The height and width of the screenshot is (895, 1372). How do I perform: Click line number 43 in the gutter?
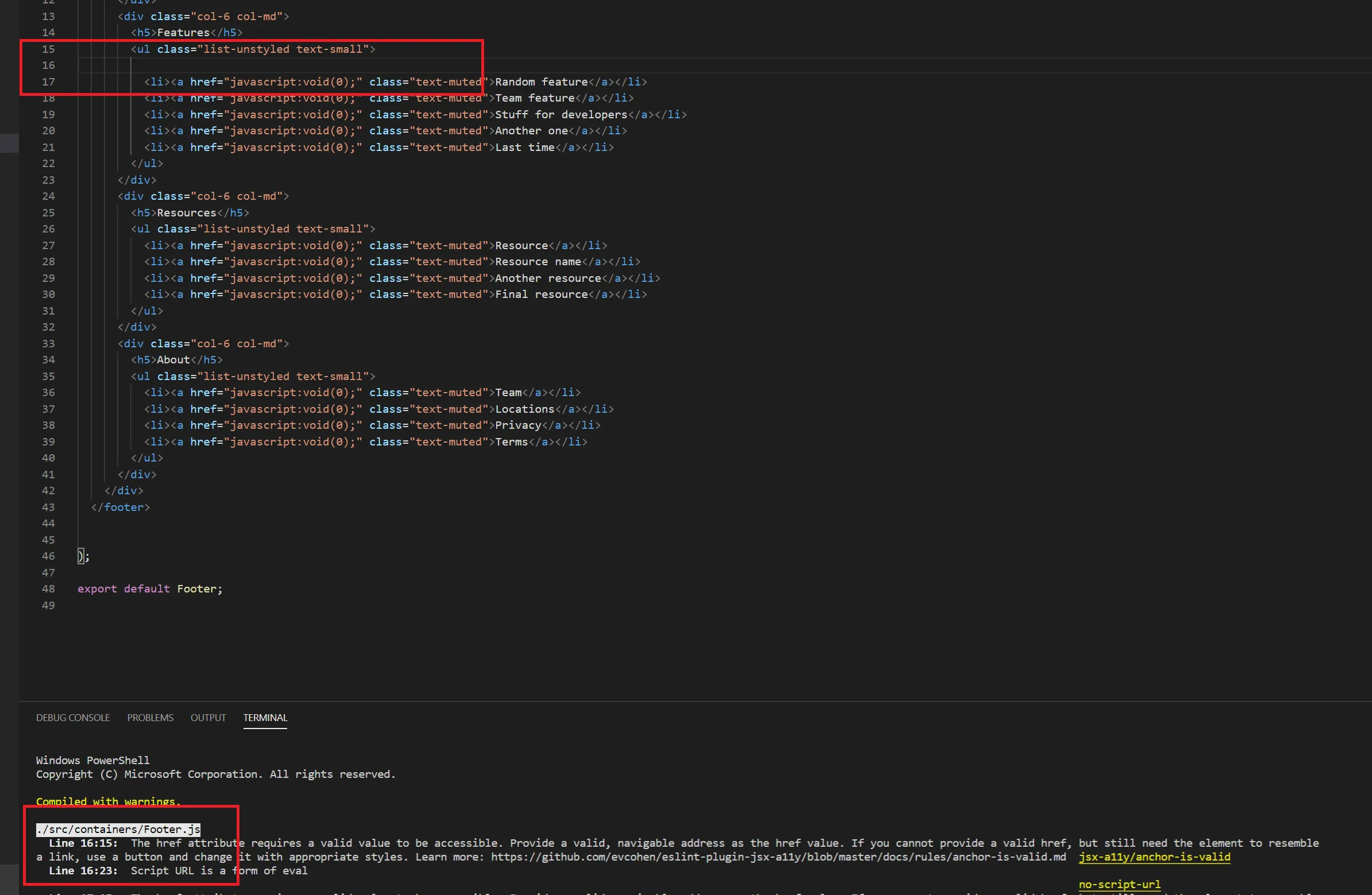coord(48,507)
